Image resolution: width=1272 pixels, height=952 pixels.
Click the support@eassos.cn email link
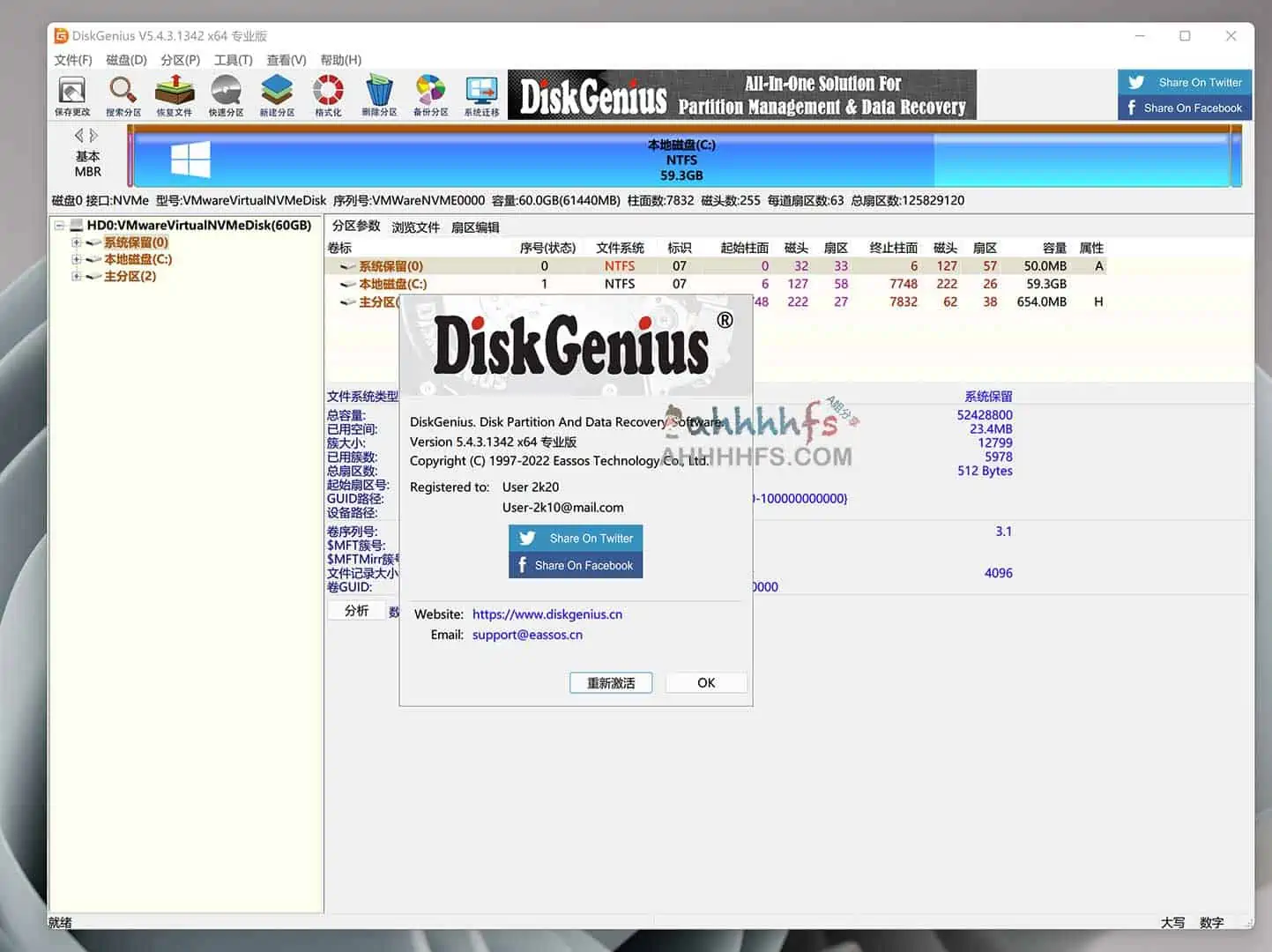point(527,635)
